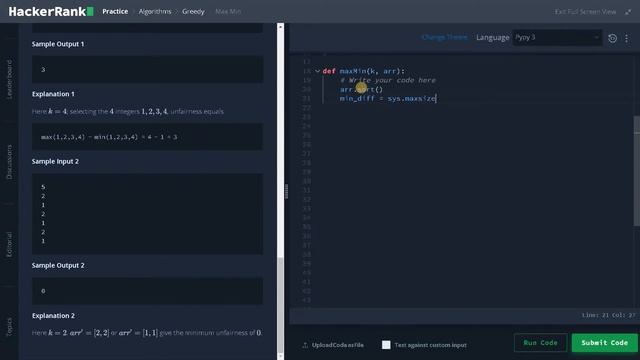Click the Sample Input 2 heading

tap(55, 161)
